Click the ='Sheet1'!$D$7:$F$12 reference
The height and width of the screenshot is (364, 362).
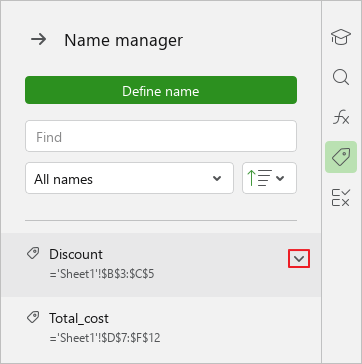[105, 338]
